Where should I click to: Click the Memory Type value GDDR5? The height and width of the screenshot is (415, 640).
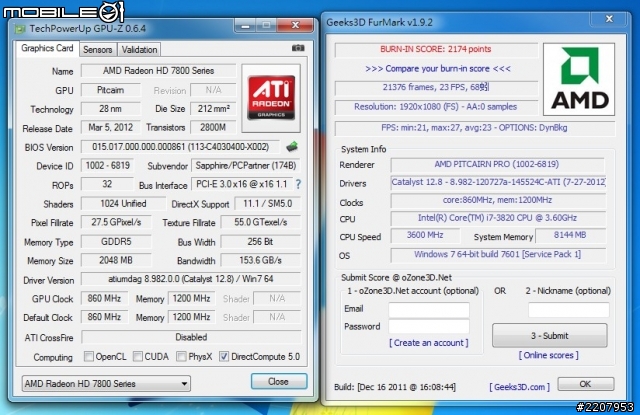116,242
